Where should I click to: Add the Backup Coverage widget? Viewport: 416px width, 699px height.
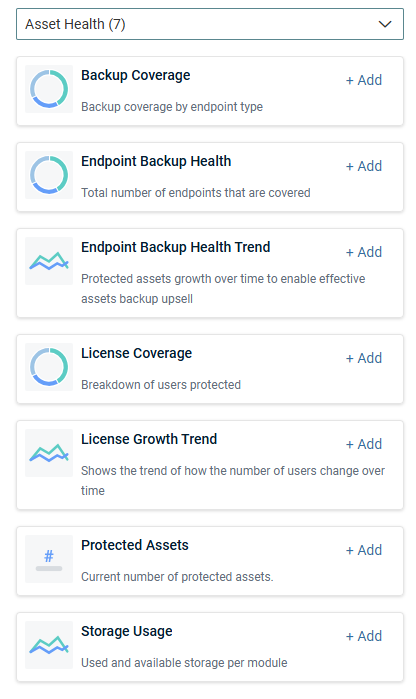364,80
